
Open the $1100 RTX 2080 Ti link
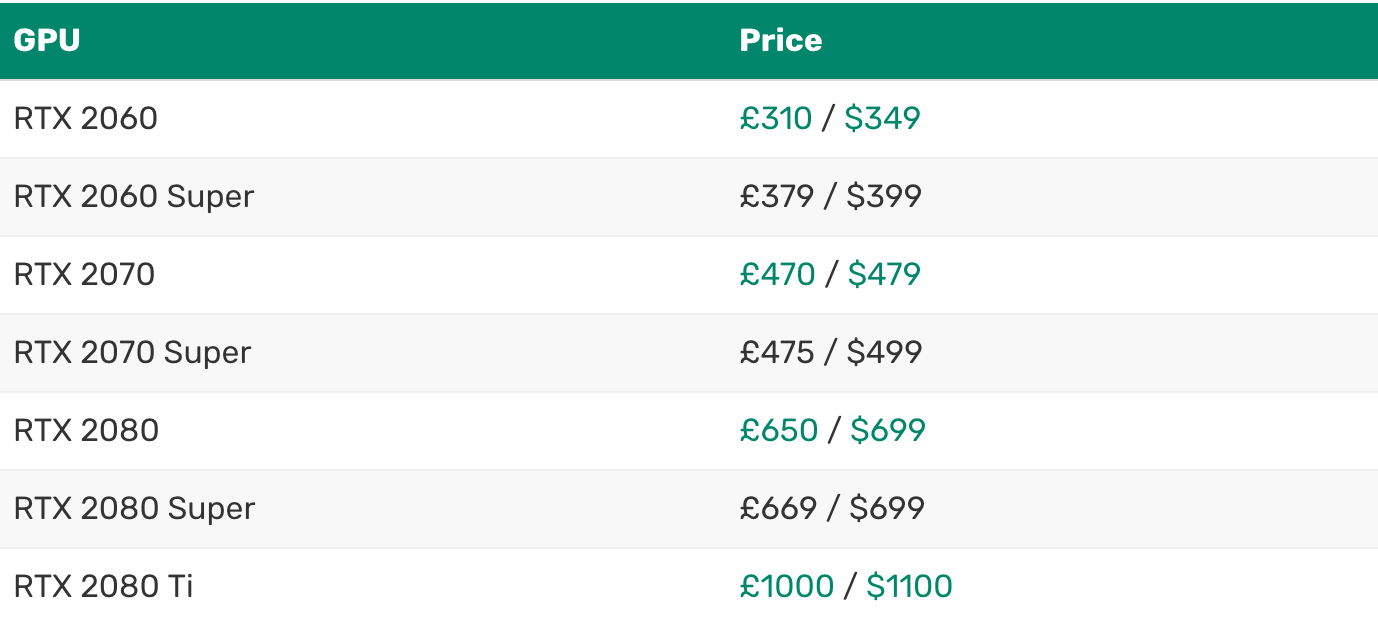click(x=909, y=587)
